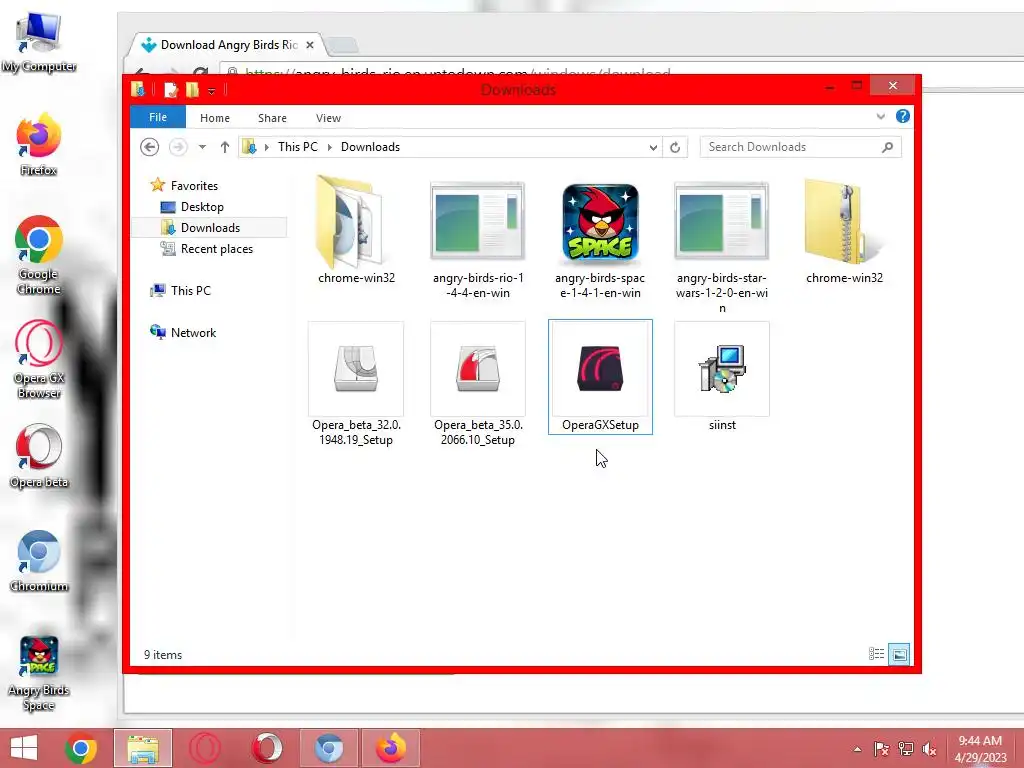Screen dimensions: 1024x768
Task: Open Recent places in navigation pane
Action: coord(216,248)
